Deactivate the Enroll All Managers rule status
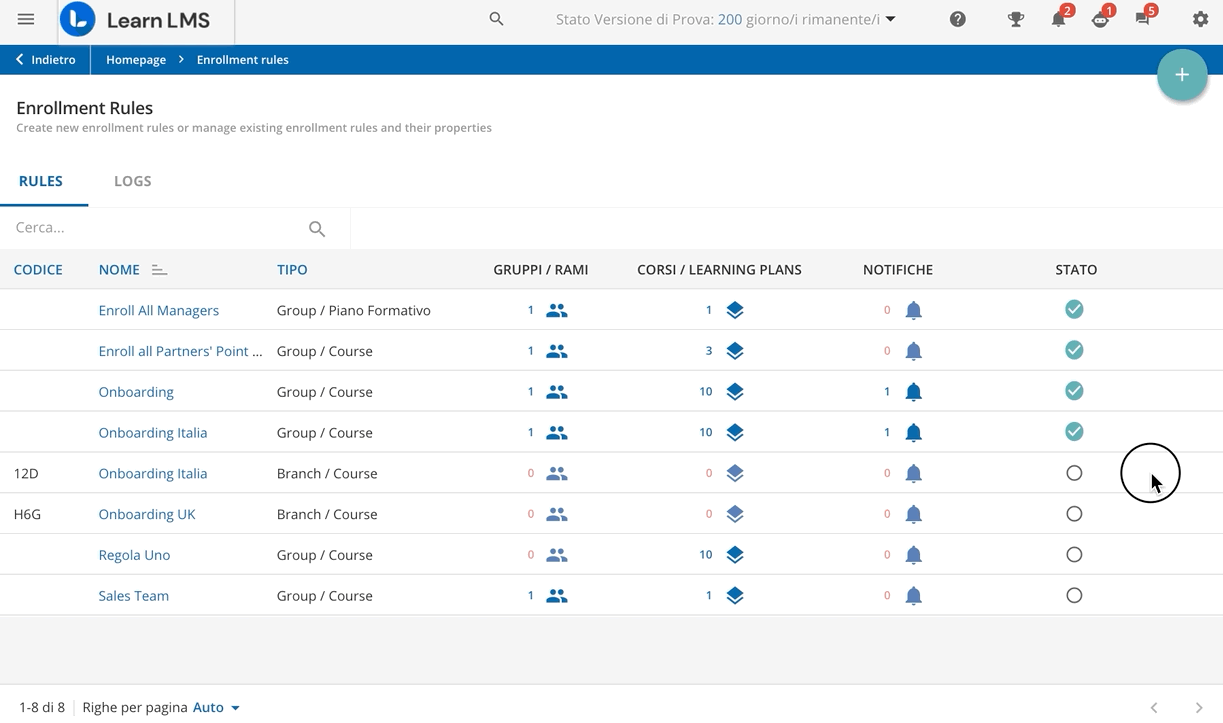 coord(1074,310)
